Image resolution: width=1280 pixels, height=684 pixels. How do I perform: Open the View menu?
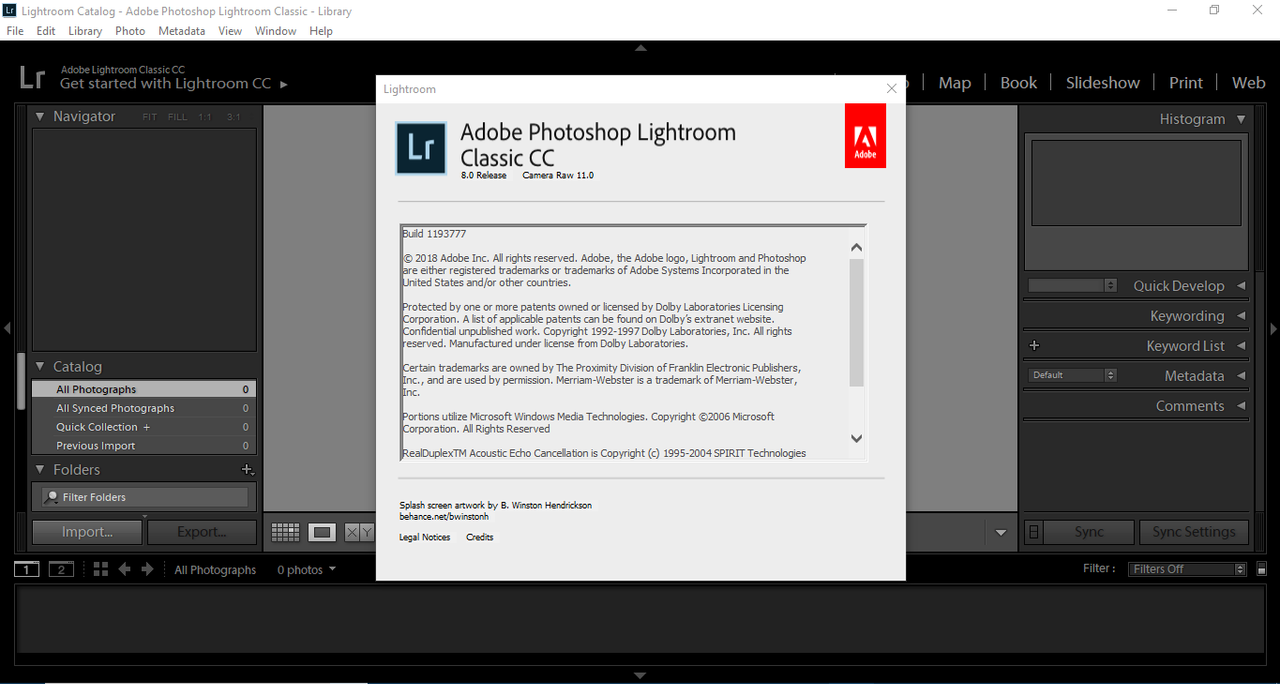[x=230, y=31]
